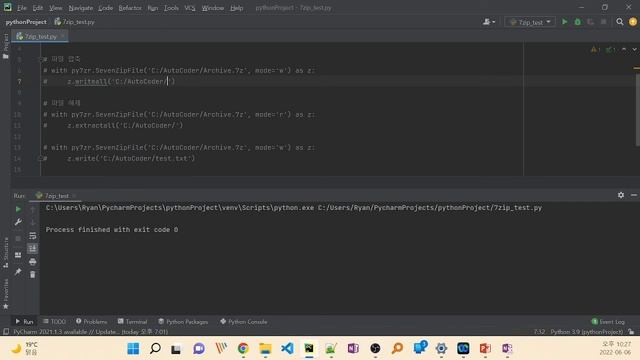Click the PyCharm 2021.1.3 update notification
Image resolution: width=640 pixels, height=360 pixels.
(90, 332)
